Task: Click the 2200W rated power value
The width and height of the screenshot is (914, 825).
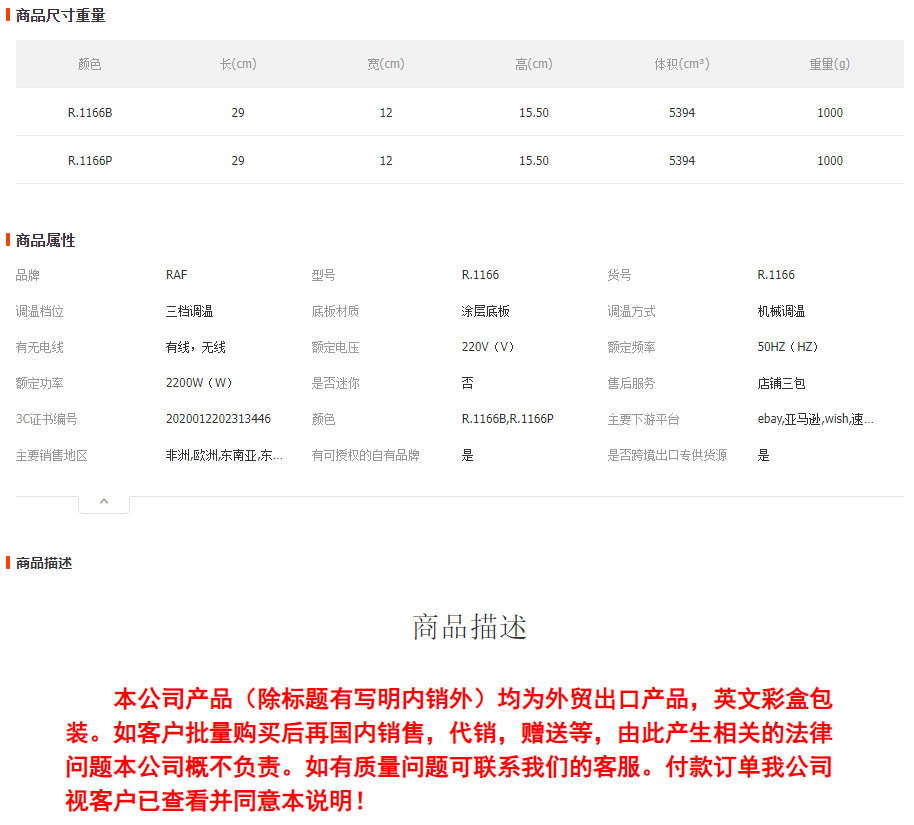Action: [x=196, y=382]
